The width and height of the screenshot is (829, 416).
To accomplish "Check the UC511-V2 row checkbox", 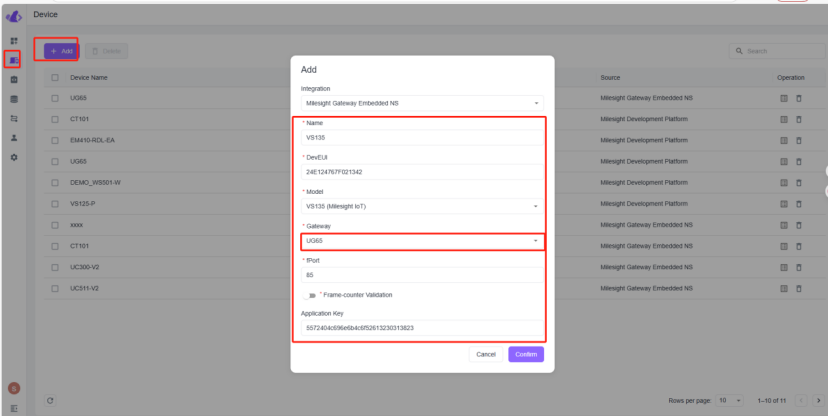I will (x=55, y=289).
